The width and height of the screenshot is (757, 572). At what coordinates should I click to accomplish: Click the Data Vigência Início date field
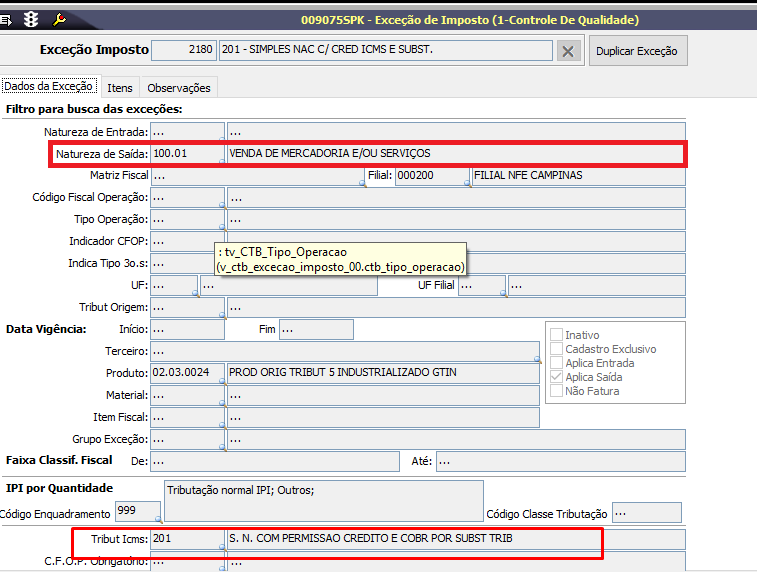tap(187, 329)
